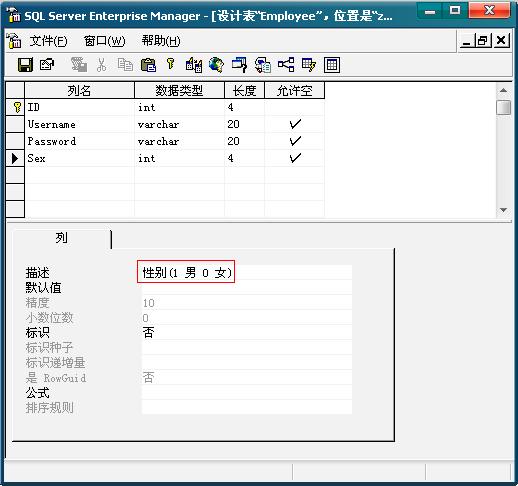Open data type cell int for ID

coord(180,107)
